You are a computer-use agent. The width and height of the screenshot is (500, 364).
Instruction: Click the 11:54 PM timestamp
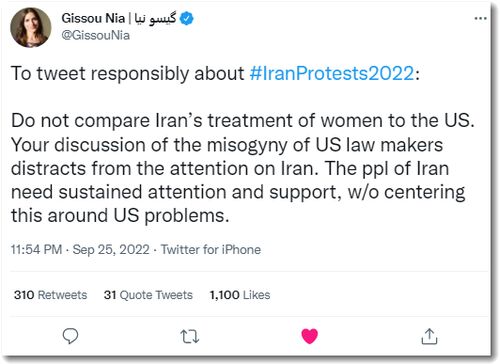click(36, 249)
